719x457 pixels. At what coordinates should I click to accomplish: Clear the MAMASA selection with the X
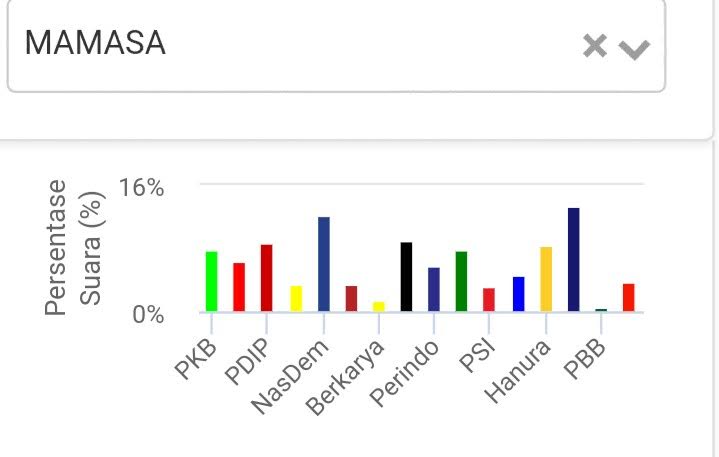pos(594,46)
